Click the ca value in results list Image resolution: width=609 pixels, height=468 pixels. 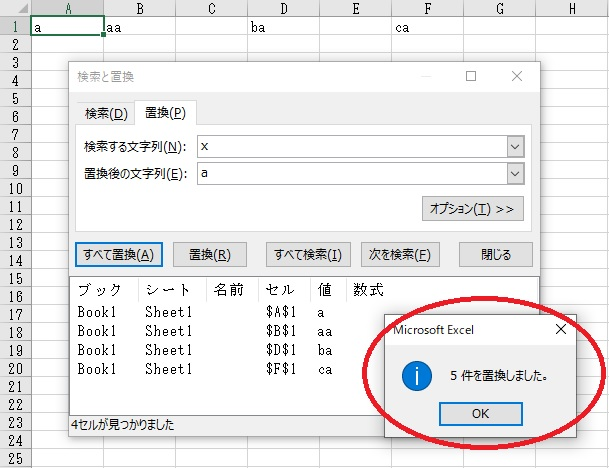(x=325, y=369)
